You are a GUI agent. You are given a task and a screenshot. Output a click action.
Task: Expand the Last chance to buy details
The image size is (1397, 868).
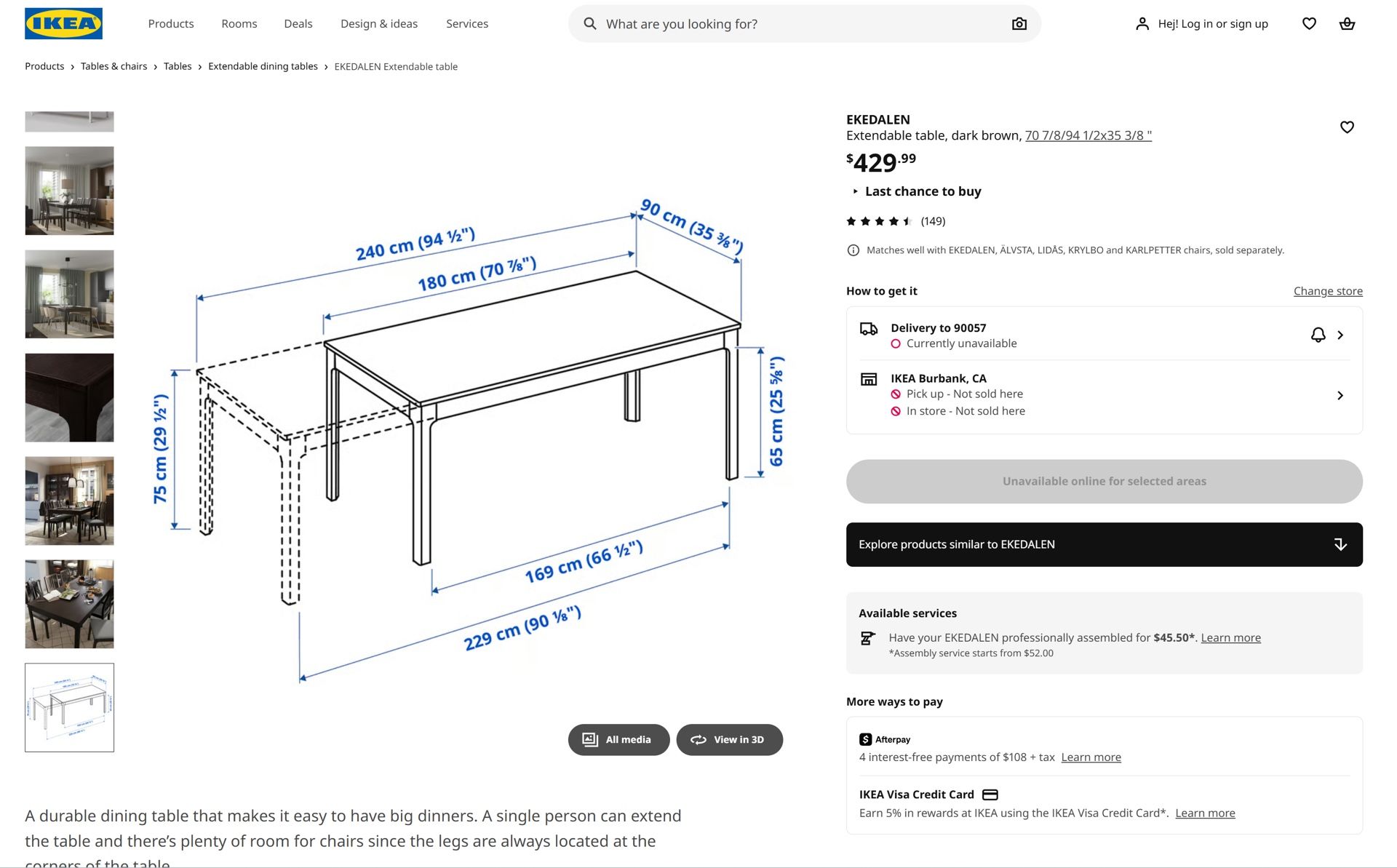point(923,191)
